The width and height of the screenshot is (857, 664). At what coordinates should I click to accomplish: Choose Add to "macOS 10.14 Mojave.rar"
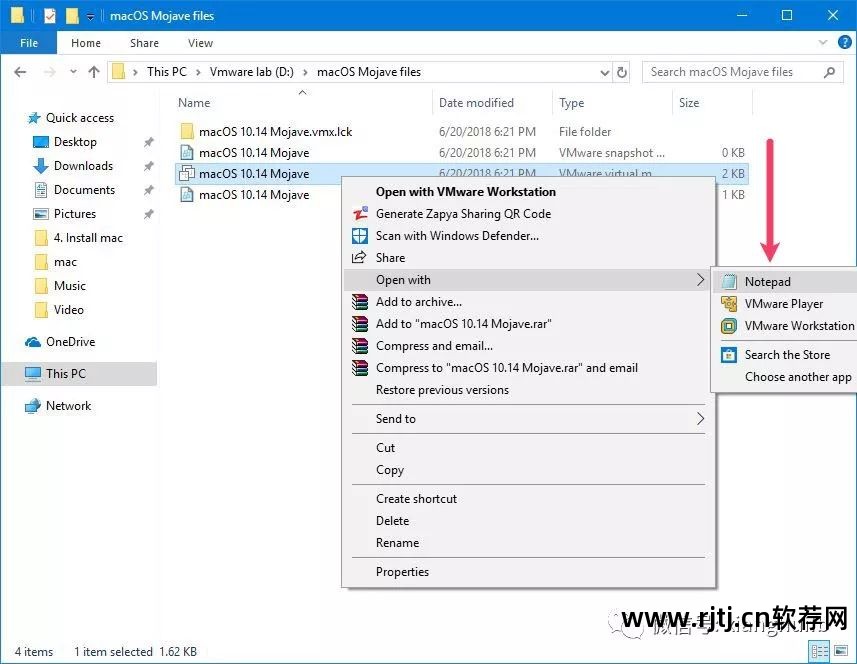tap(463, 324)
